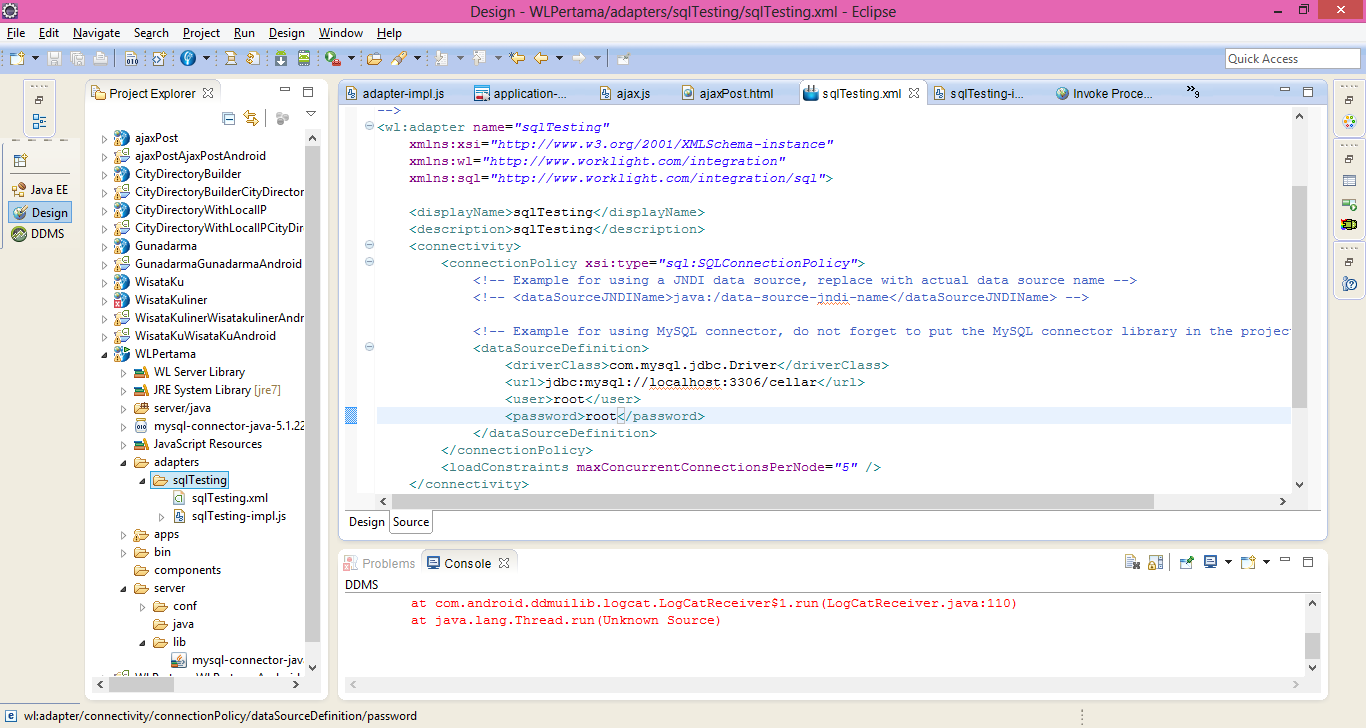Collapse the connectivity element fold marker
The image size is (1366, 728).
[370, 245]
